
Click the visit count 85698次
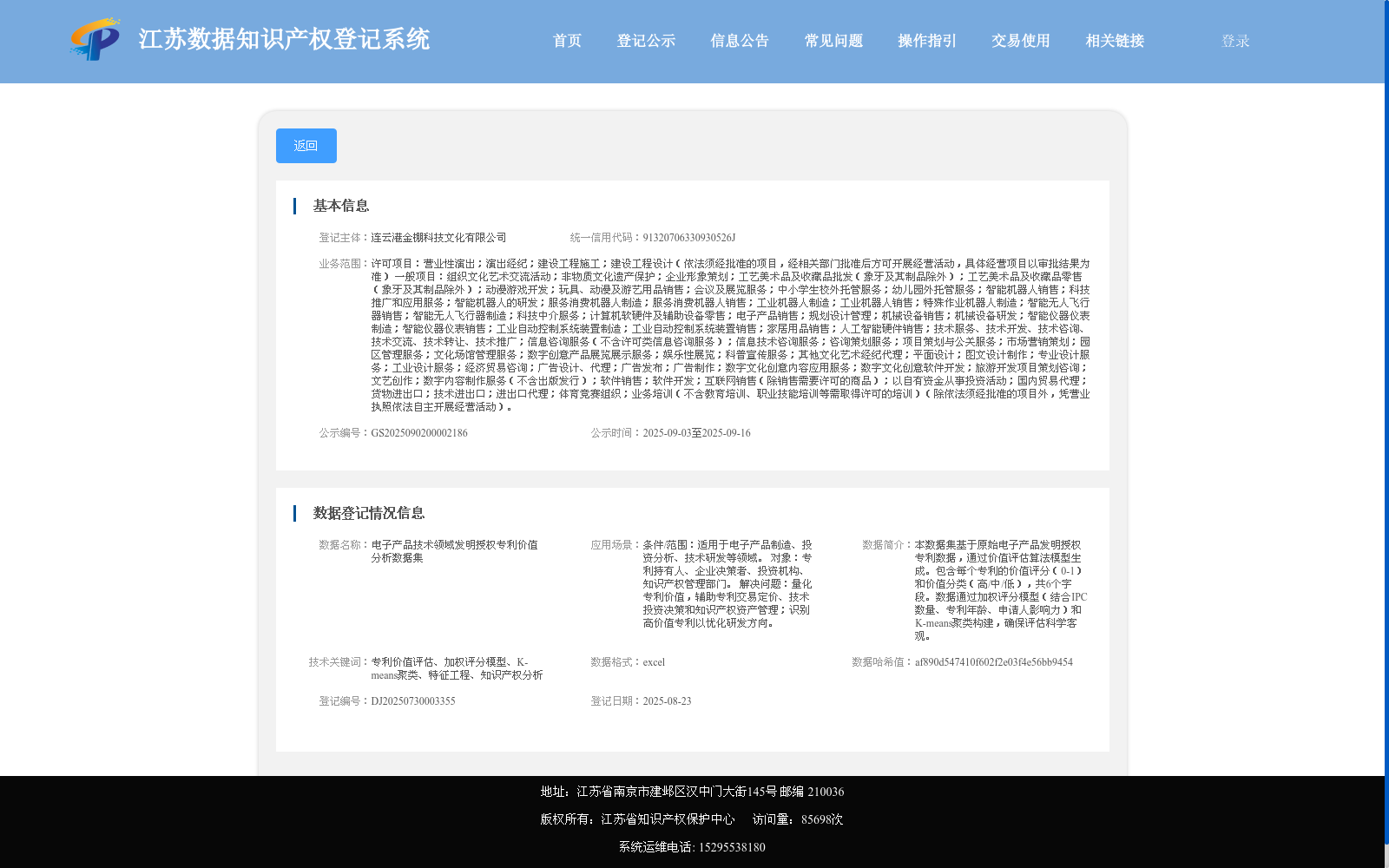822,819
